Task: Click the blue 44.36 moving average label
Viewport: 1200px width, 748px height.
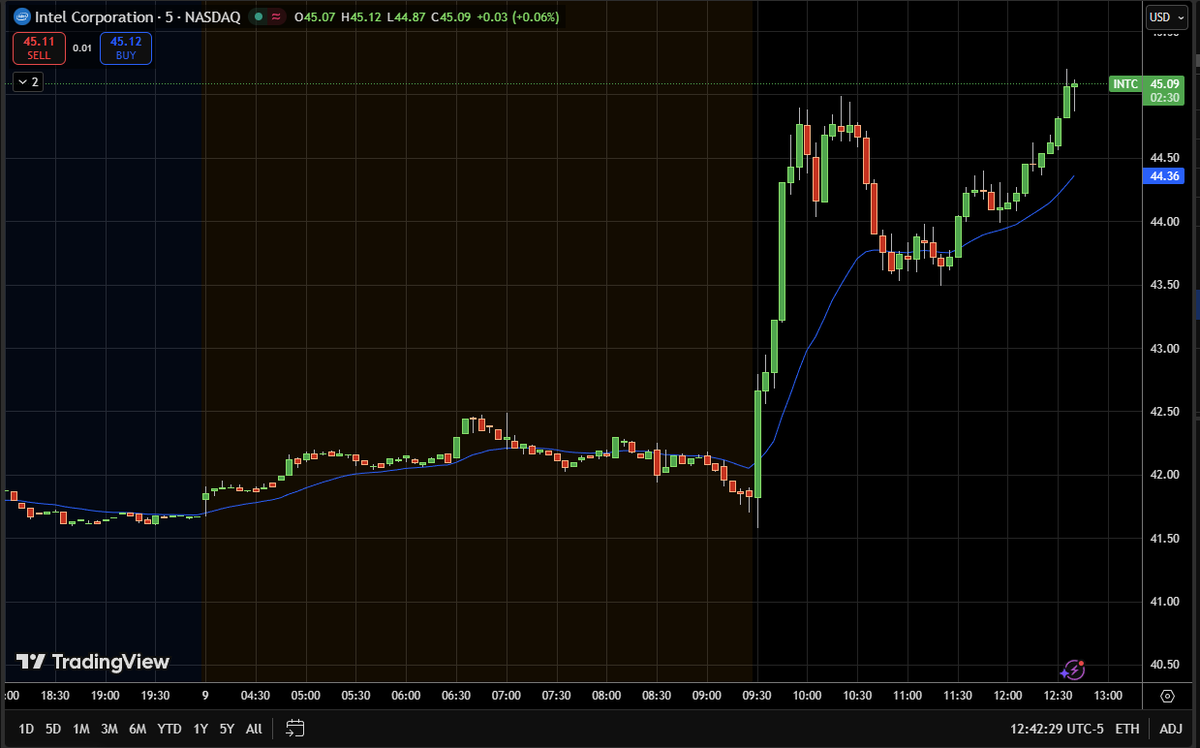Action: pyautogui.click(x=1165, y=176)
